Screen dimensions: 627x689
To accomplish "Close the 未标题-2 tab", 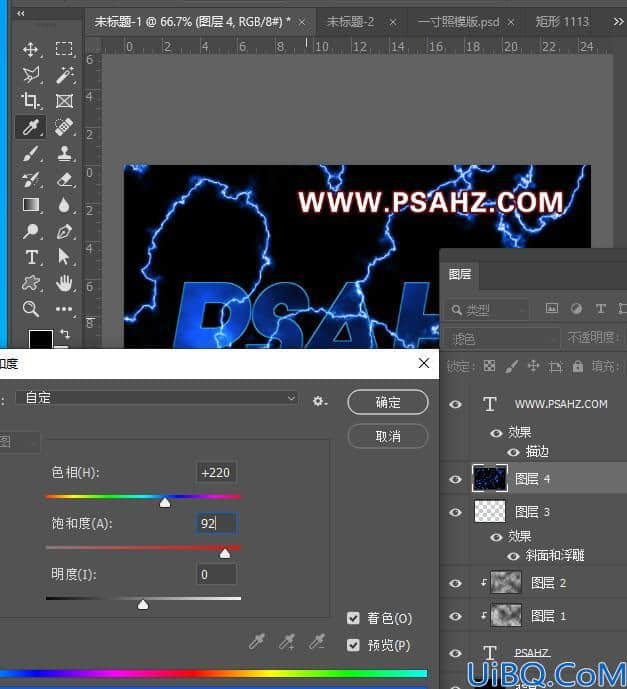I will pos(393,22).
